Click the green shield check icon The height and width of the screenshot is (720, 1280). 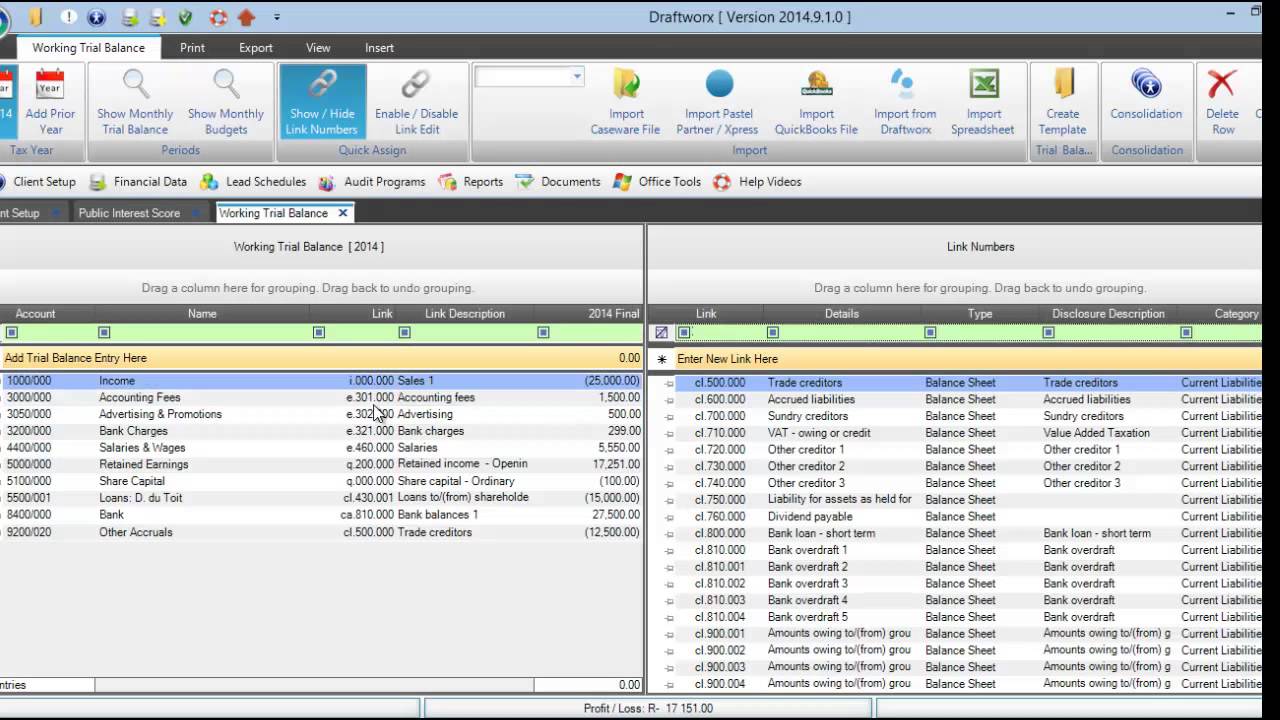pos(186,17)
